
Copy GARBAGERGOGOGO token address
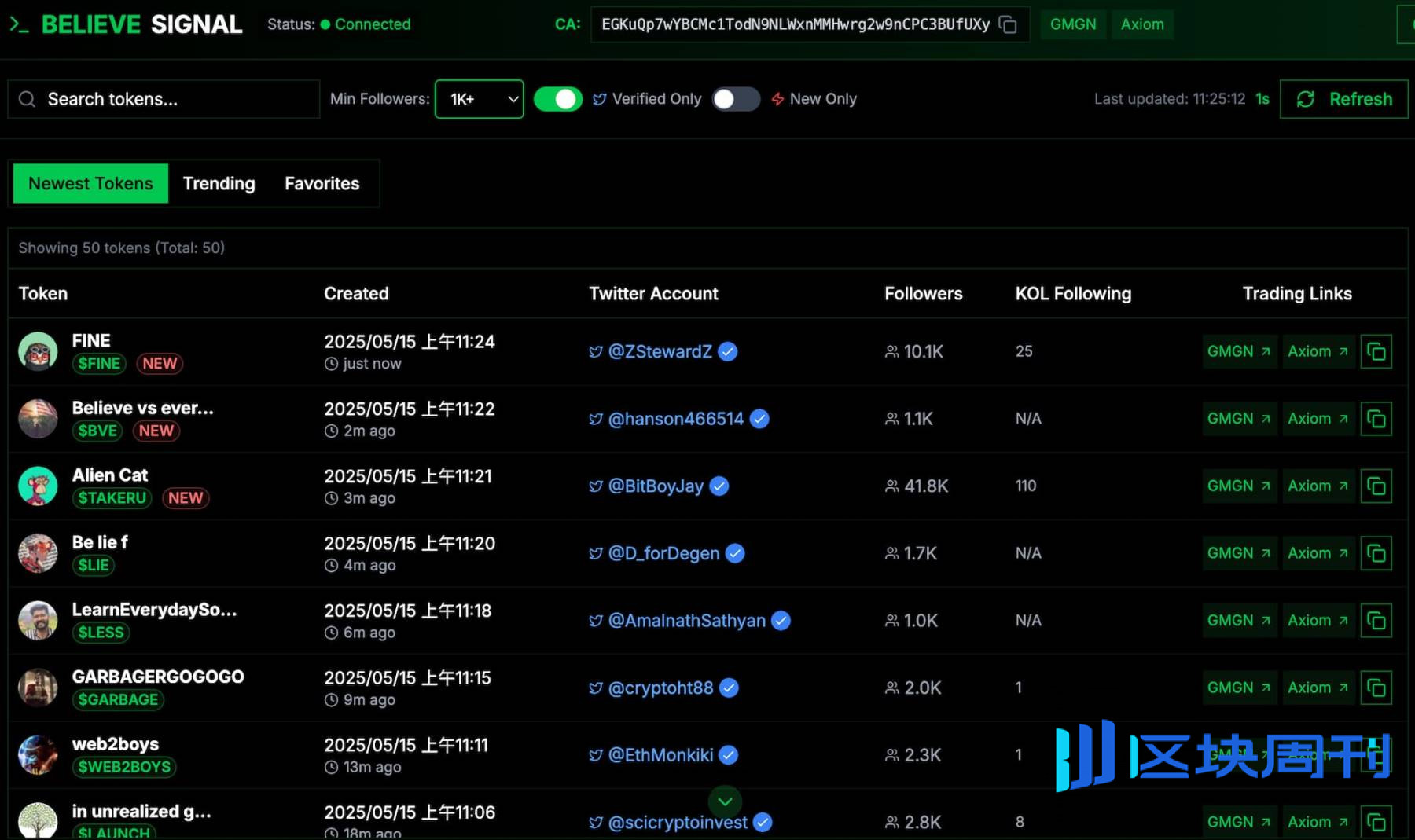pyautogui.click(x=1376, y=688)
